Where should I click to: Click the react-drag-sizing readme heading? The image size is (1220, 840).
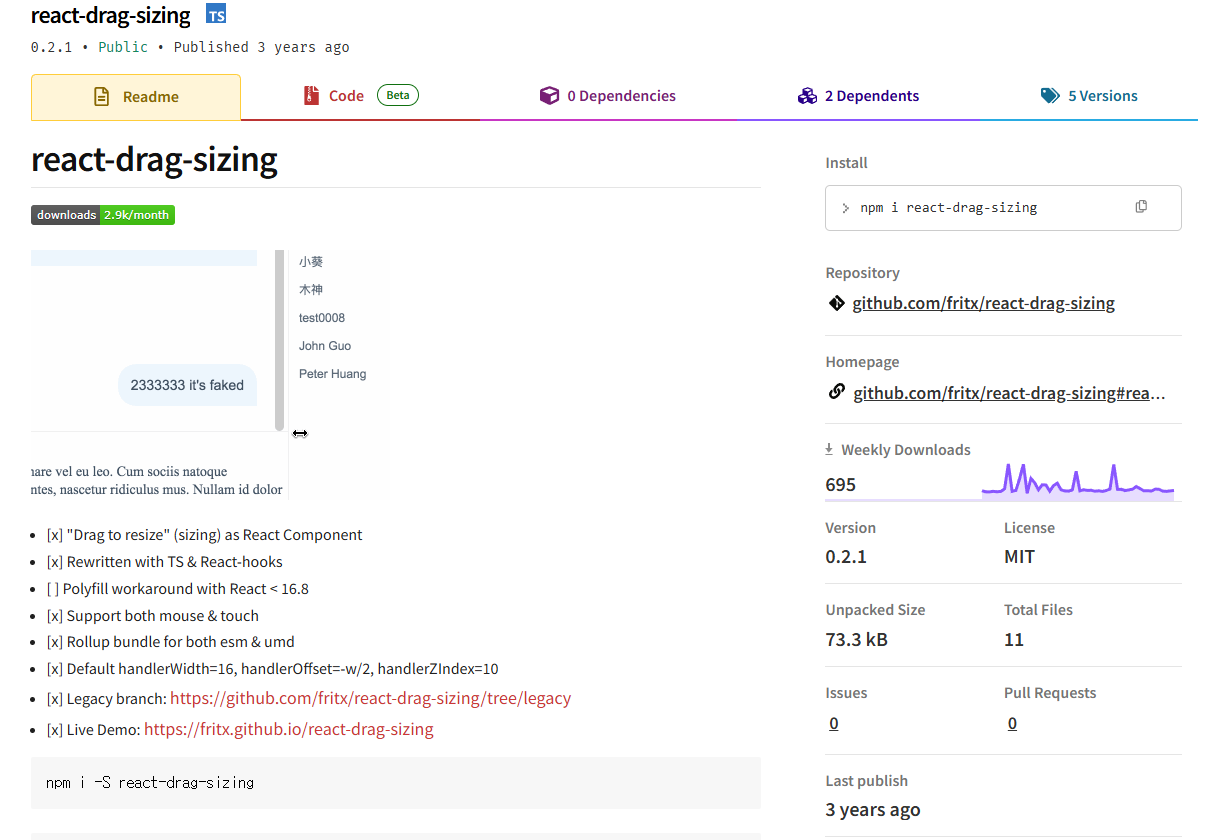(x=154, y=160)
